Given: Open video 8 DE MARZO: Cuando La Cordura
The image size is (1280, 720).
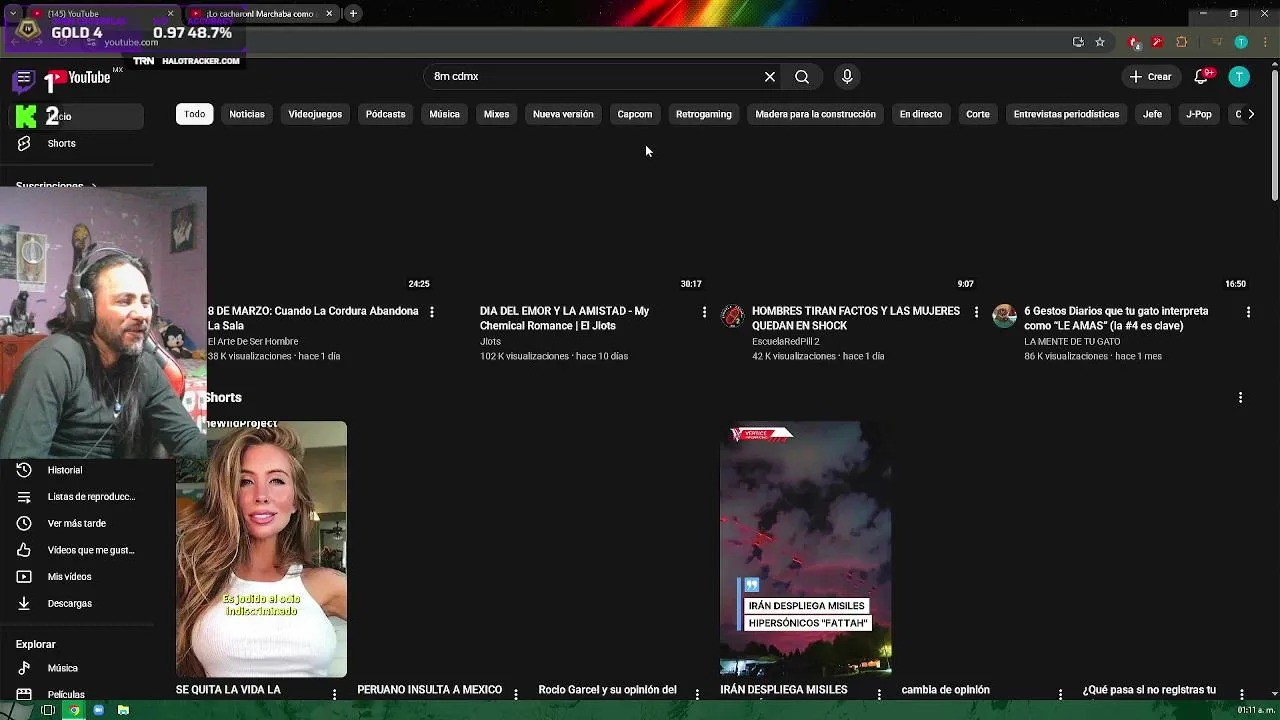Looking at the screenshot, I should tap(313, 318).
